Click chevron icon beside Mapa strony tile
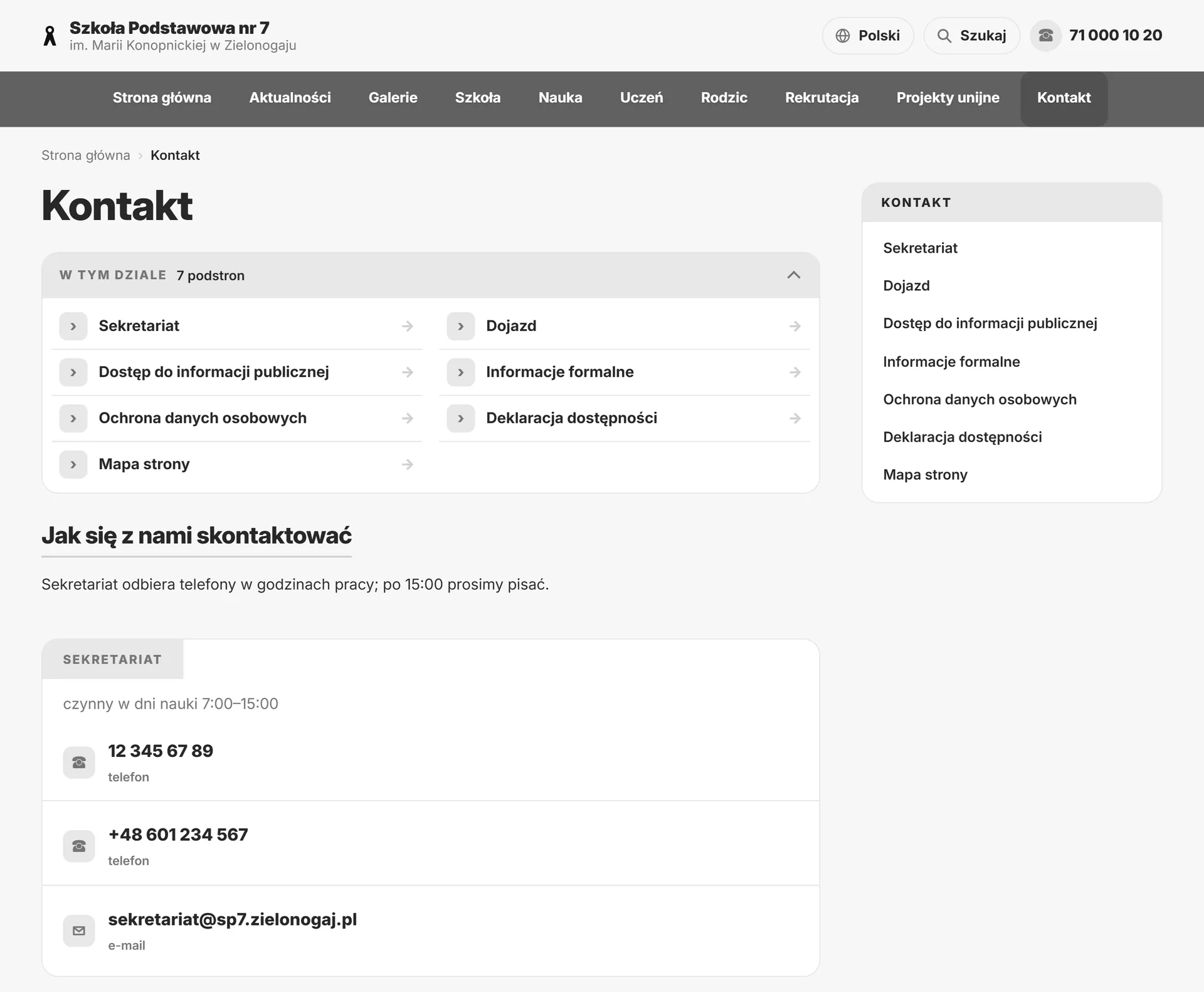 click(x=73, y=465)
